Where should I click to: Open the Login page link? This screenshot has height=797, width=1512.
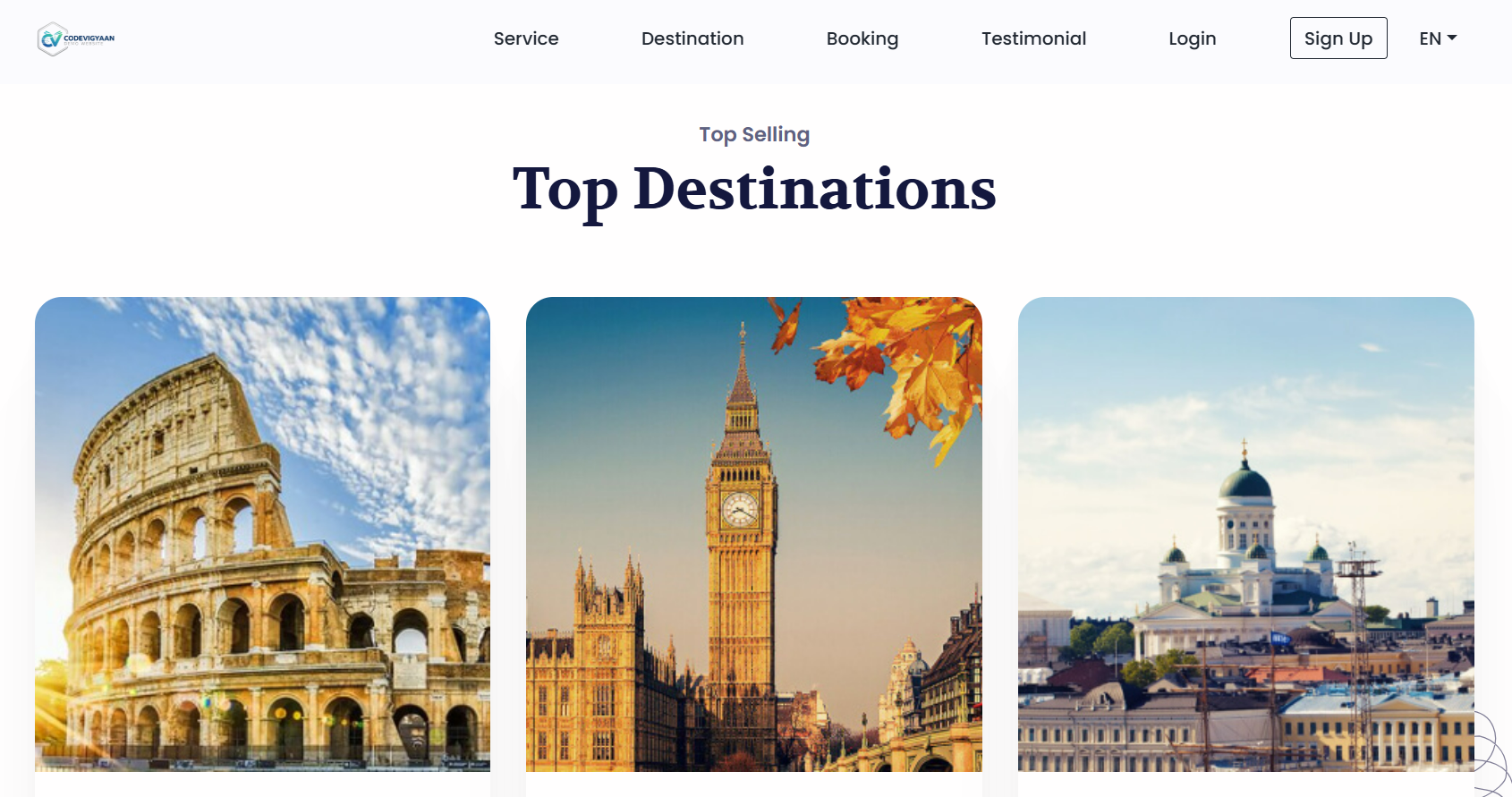[1193, 38]
